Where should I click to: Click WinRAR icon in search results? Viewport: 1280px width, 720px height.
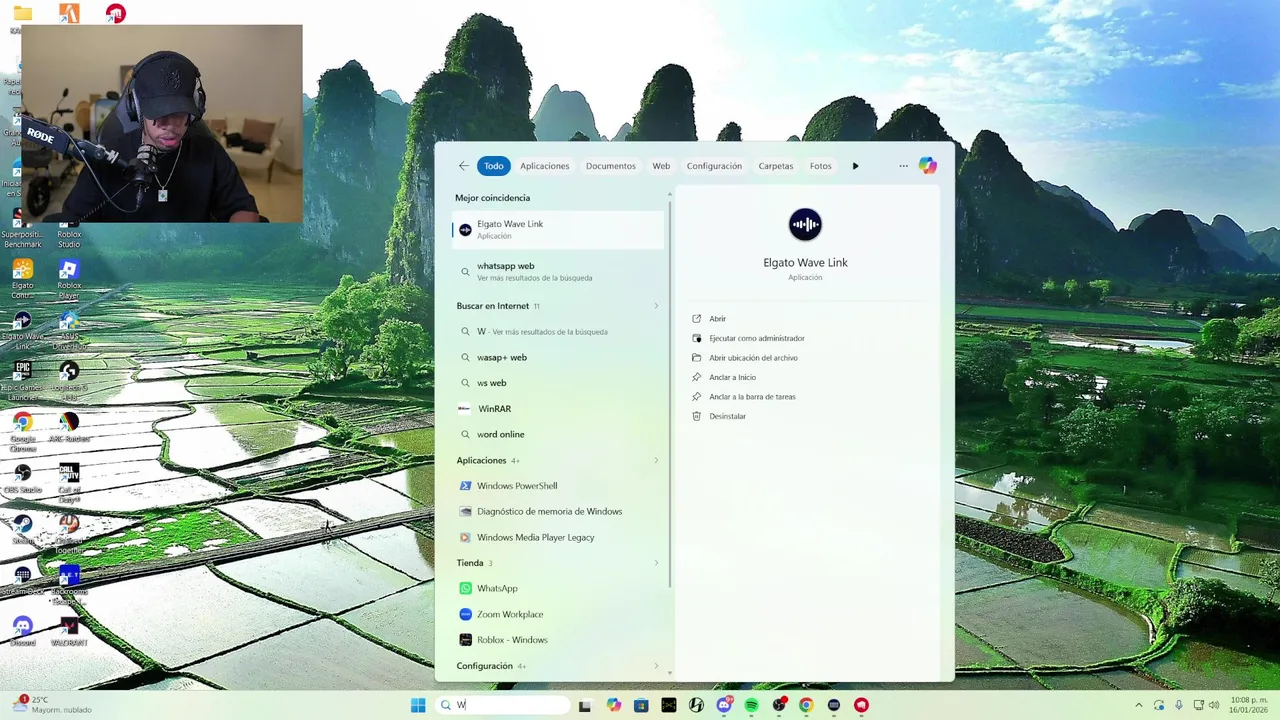pyautogui.click(x=464, y=409)
